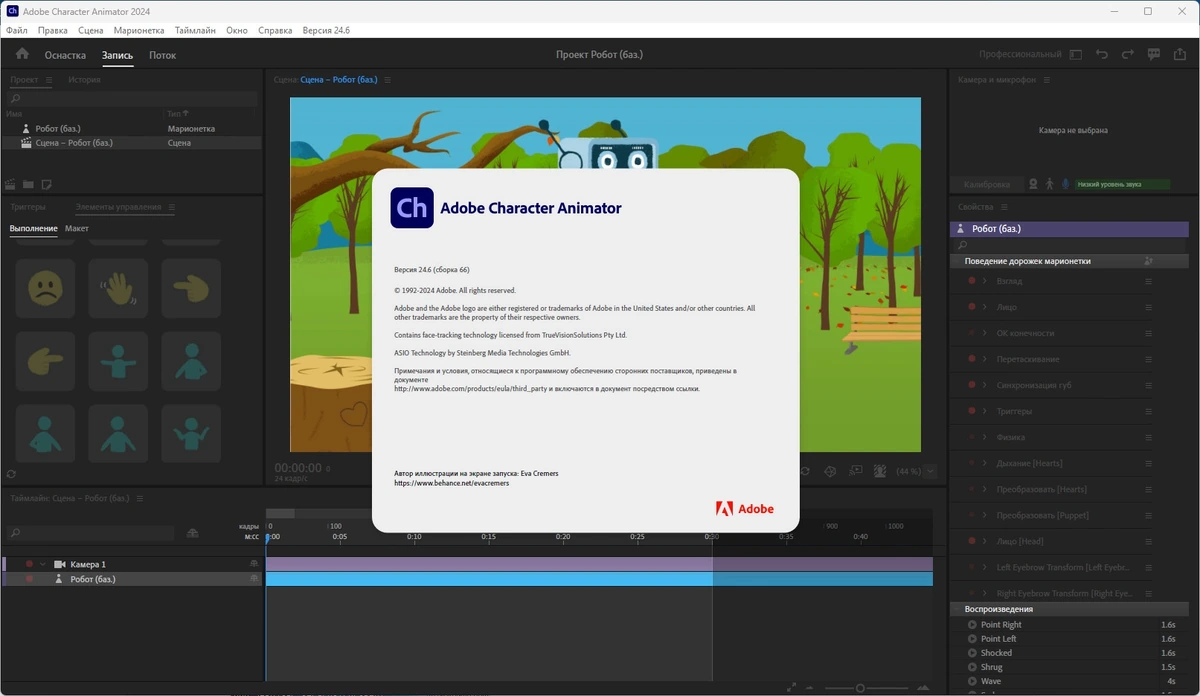Open the Проект panel menu
Image resolution: width=1200 pixels, height=696 pixels.
49,80
